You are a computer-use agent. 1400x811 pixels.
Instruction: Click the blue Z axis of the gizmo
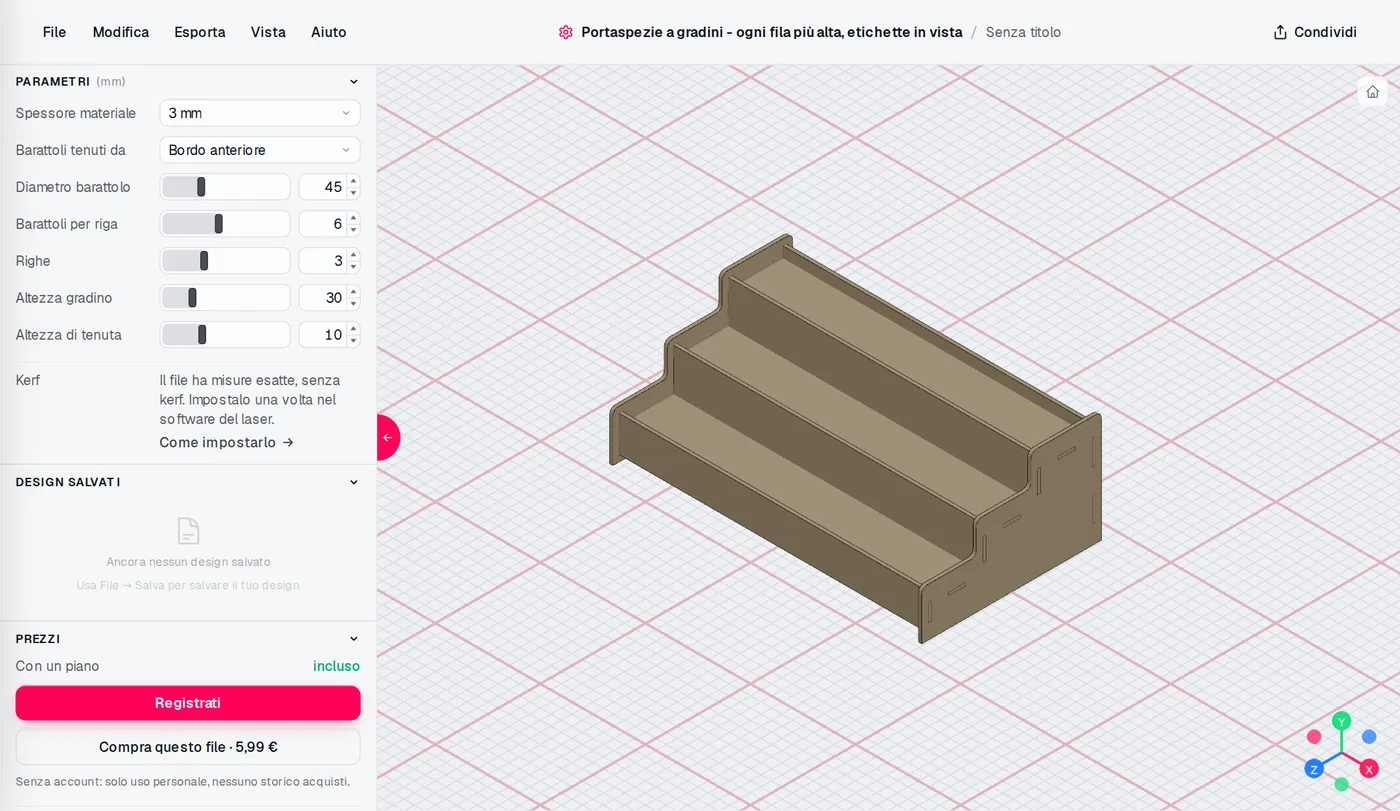pyautogui.click(x=1314, y=768)
